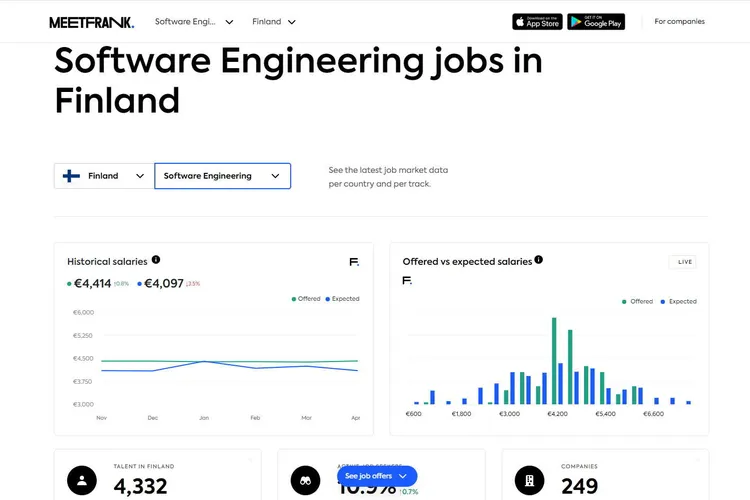This screenshot has height=500, width=750.
Task: Click the binoculars icon
Action: click(305, 481)
